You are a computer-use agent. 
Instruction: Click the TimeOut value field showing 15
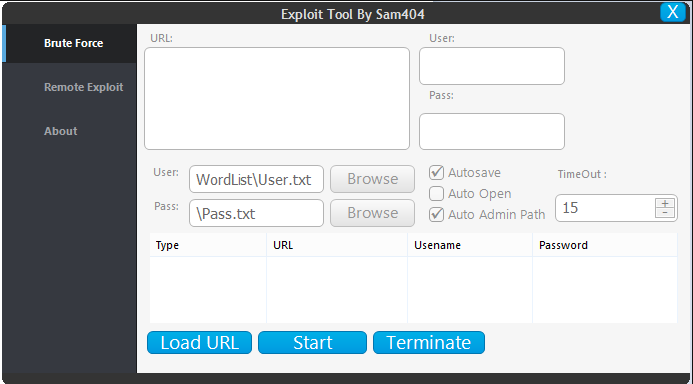coord(605,208)
